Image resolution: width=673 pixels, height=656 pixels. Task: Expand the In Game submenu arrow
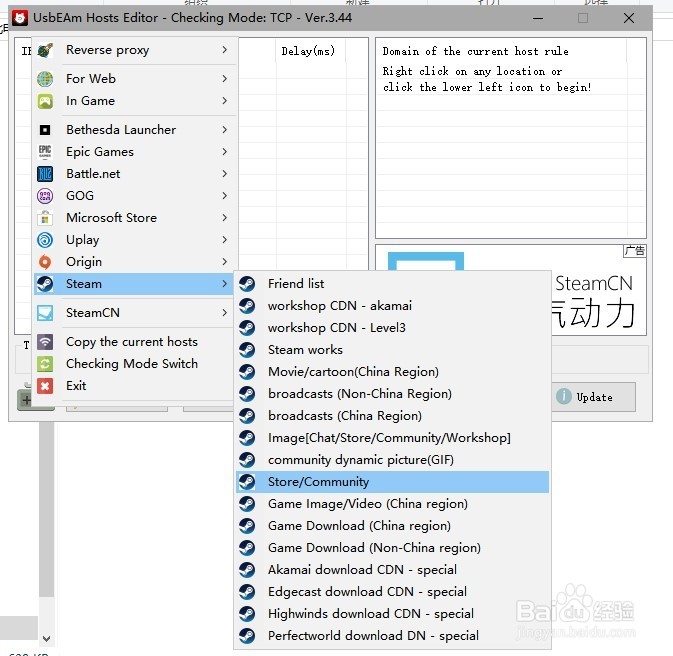tap(224, 101)
